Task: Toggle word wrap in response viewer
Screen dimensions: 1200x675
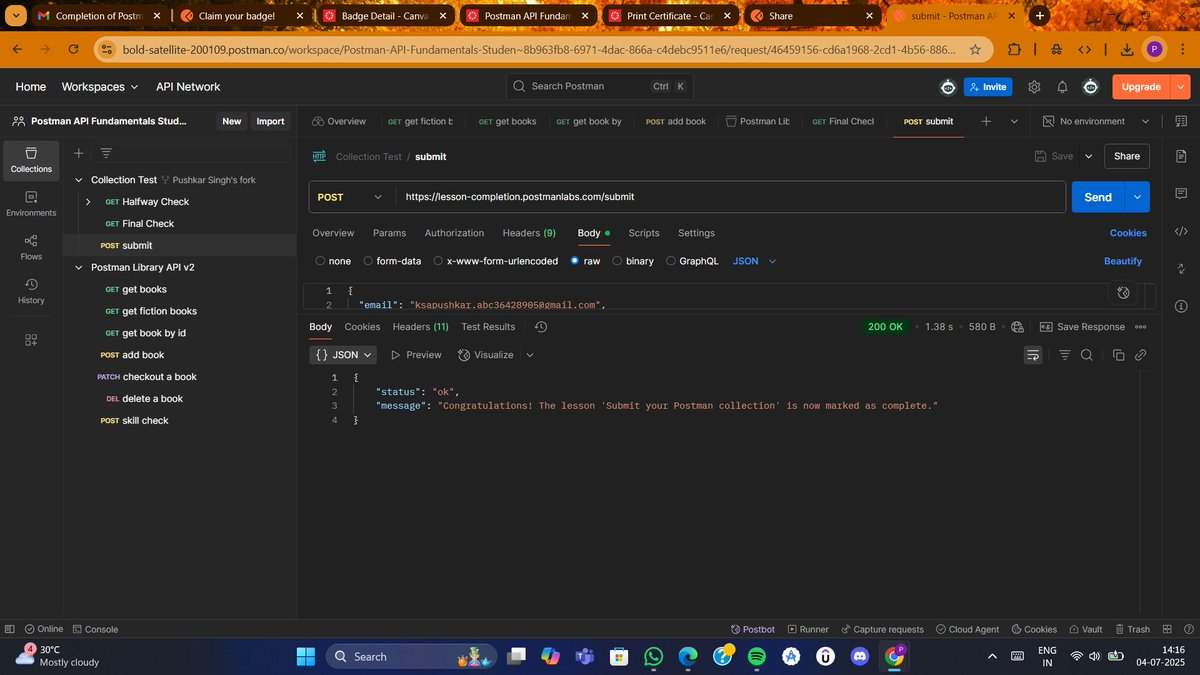Action: point(1033,355)
